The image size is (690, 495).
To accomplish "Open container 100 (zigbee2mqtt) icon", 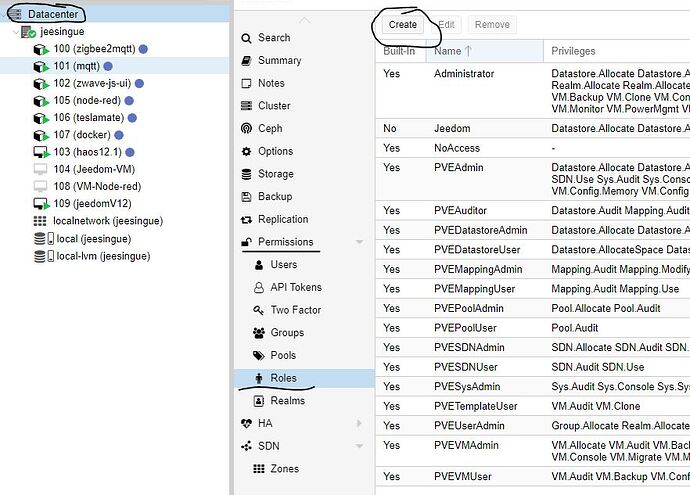I will [41, 49].
